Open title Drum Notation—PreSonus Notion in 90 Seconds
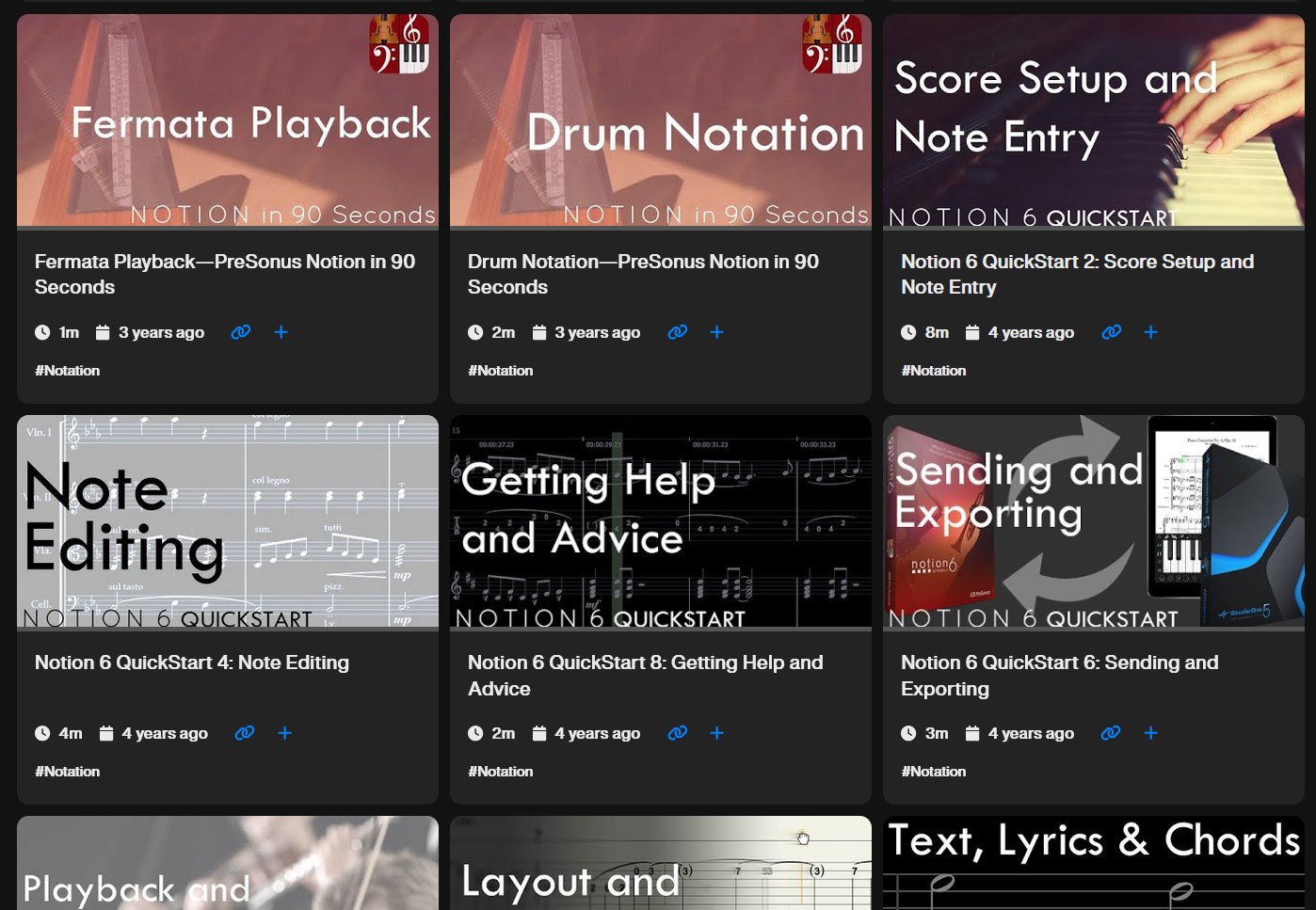Image resolution: width=1316 pixels, height=910 pixels. [x=643, y=274]
